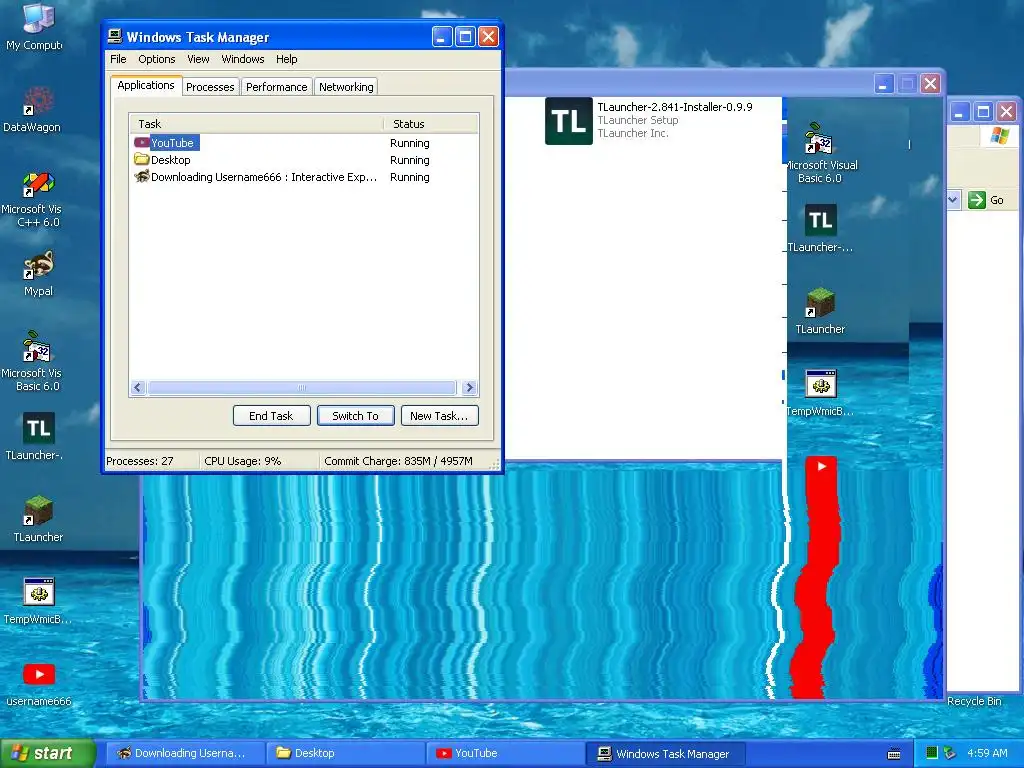Open the Mypal browser desktop icon
Image resolution: width=1024 pixels, height=768 pixels.
tap(39, 266)
